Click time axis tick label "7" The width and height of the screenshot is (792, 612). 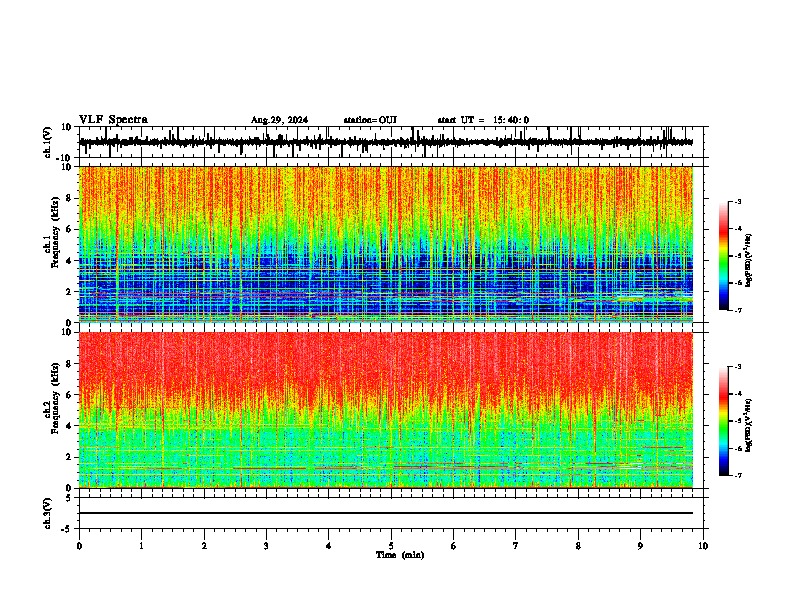tap(516, 546)
